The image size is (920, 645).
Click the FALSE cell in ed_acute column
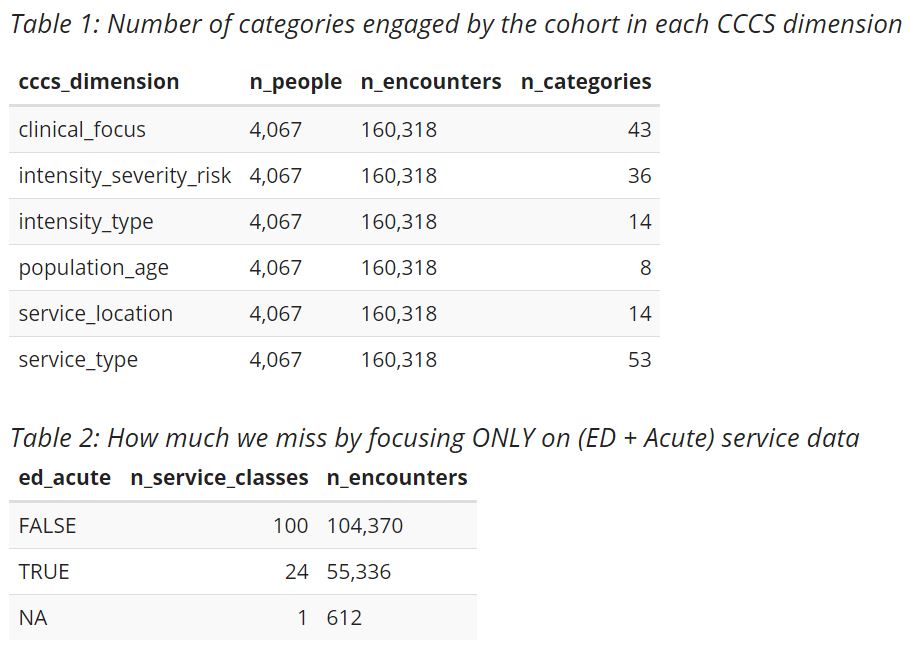[x=47, y=526]
